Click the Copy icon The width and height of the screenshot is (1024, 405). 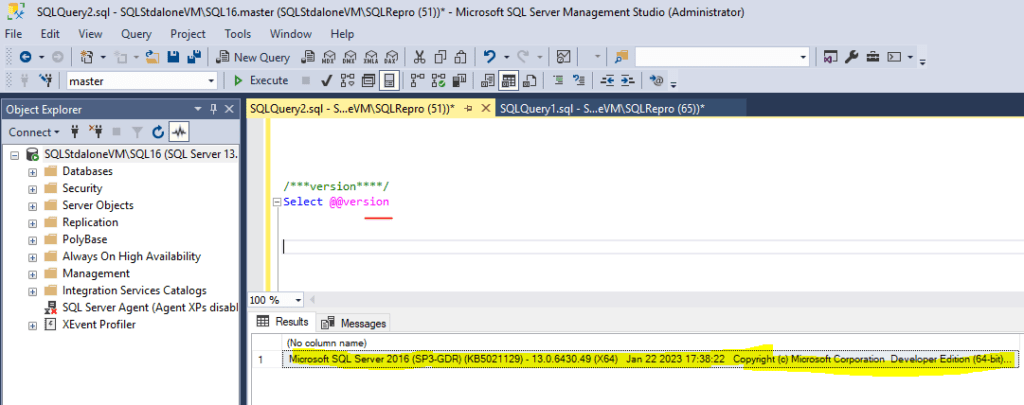pyautogui.click(x=440, y=57)
